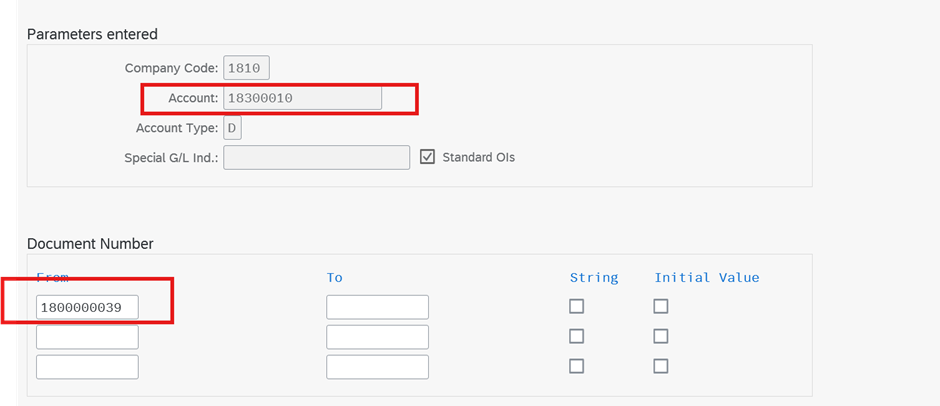Toggle the Standard OIs checkbox
The height and width of the screenshot is (406, 940).
[427, 157]
